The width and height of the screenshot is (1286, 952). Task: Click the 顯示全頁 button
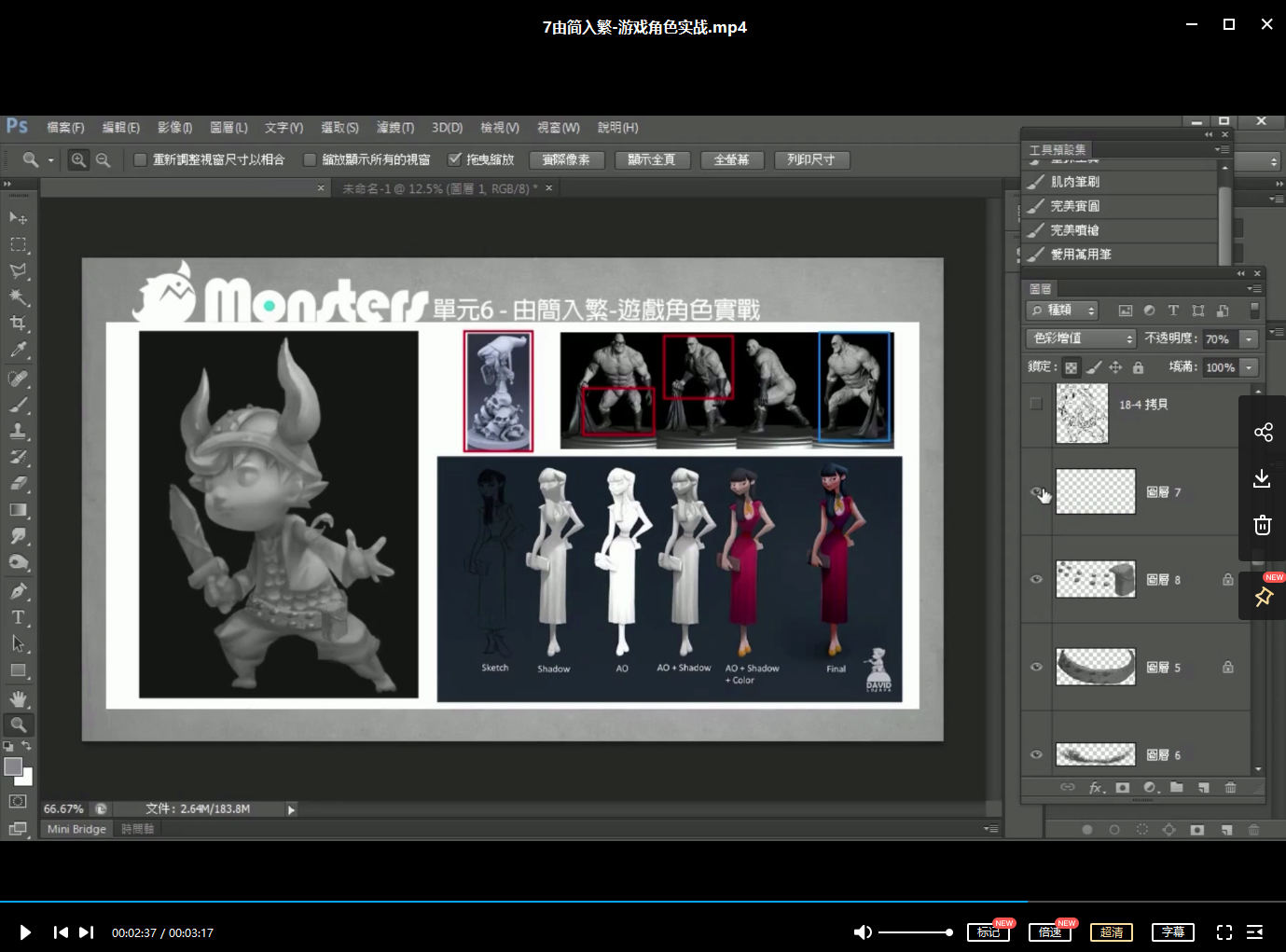click(x=651, y=160)
